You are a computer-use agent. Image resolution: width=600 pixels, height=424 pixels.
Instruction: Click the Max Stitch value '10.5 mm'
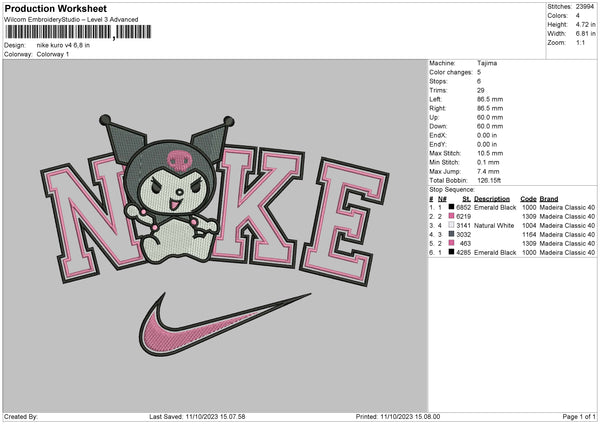pos(488,153)
